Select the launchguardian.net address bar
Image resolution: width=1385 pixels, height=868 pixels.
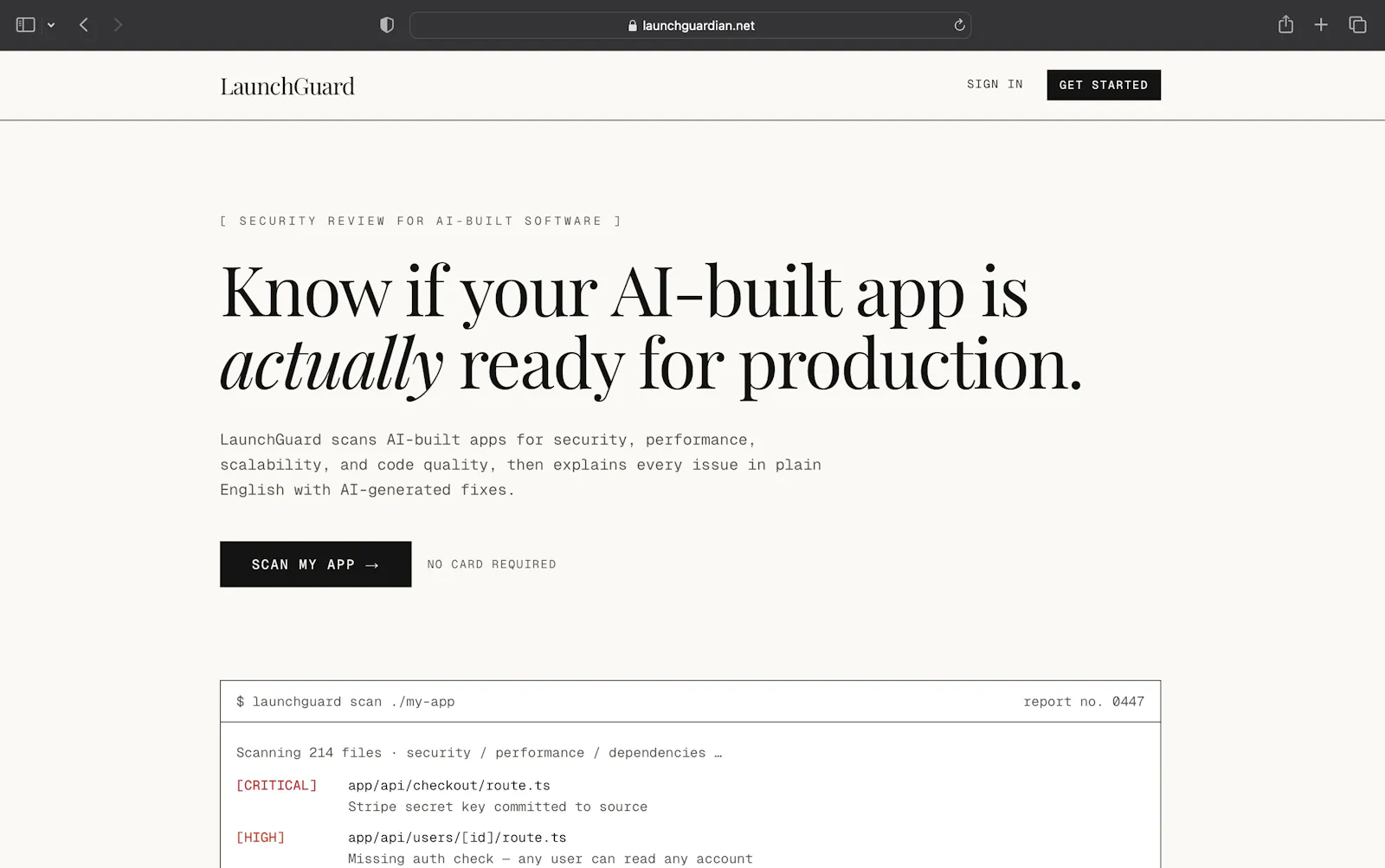coord(690,25)
